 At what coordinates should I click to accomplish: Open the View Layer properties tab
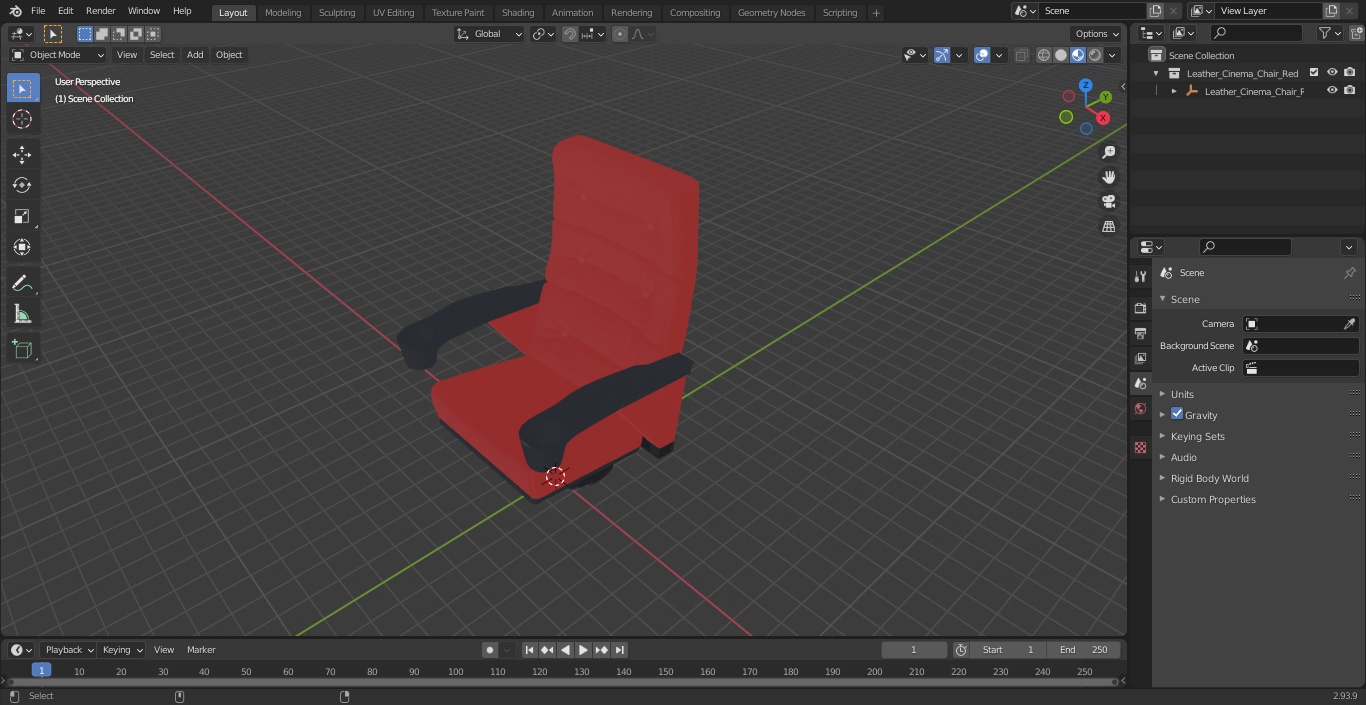coord(1140,358)
